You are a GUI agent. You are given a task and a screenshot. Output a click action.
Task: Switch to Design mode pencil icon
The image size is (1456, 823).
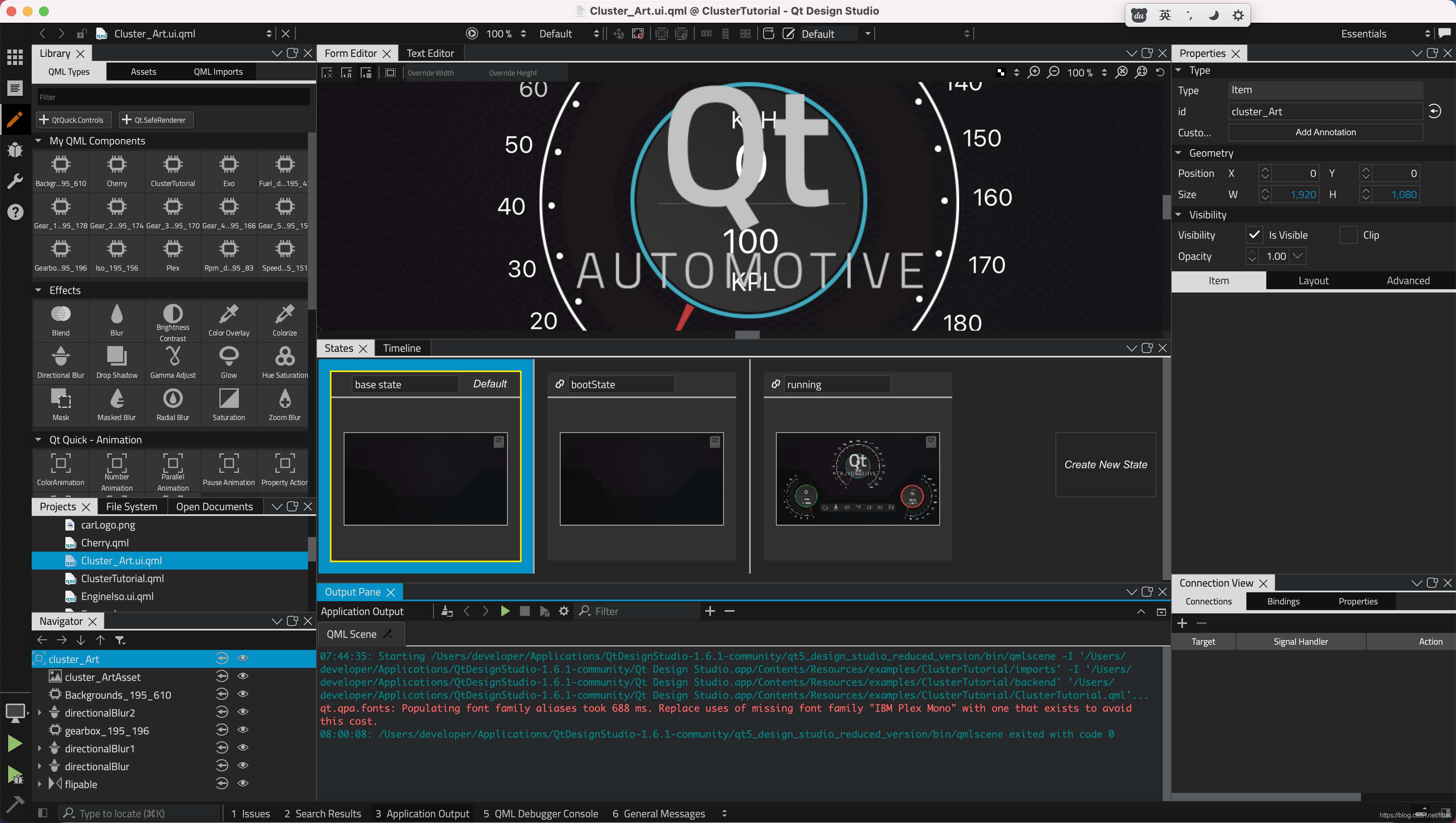click(x=15, y=119)
